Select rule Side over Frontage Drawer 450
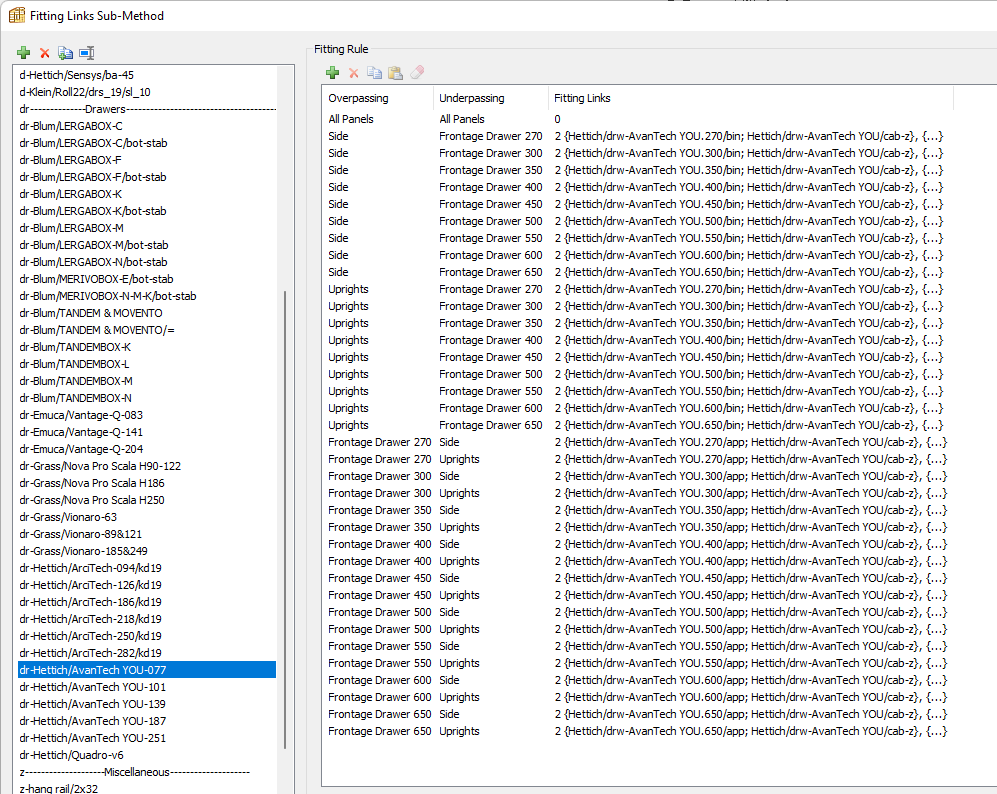Viewport: 997px width, 794px height. pyautogui.click(x=638, y=204)
